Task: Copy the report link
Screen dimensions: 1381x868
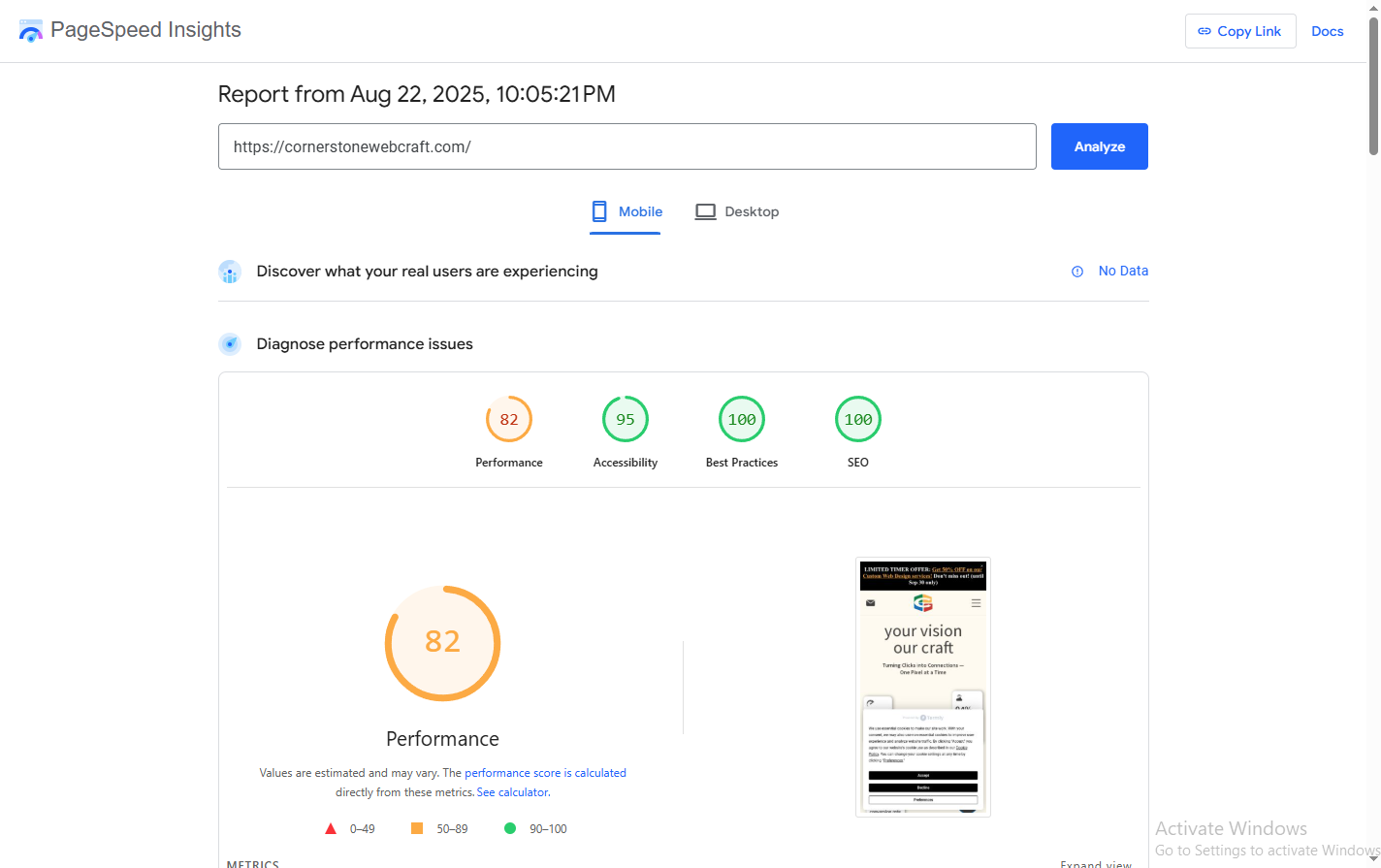Action: click(x=1240, y=31)
